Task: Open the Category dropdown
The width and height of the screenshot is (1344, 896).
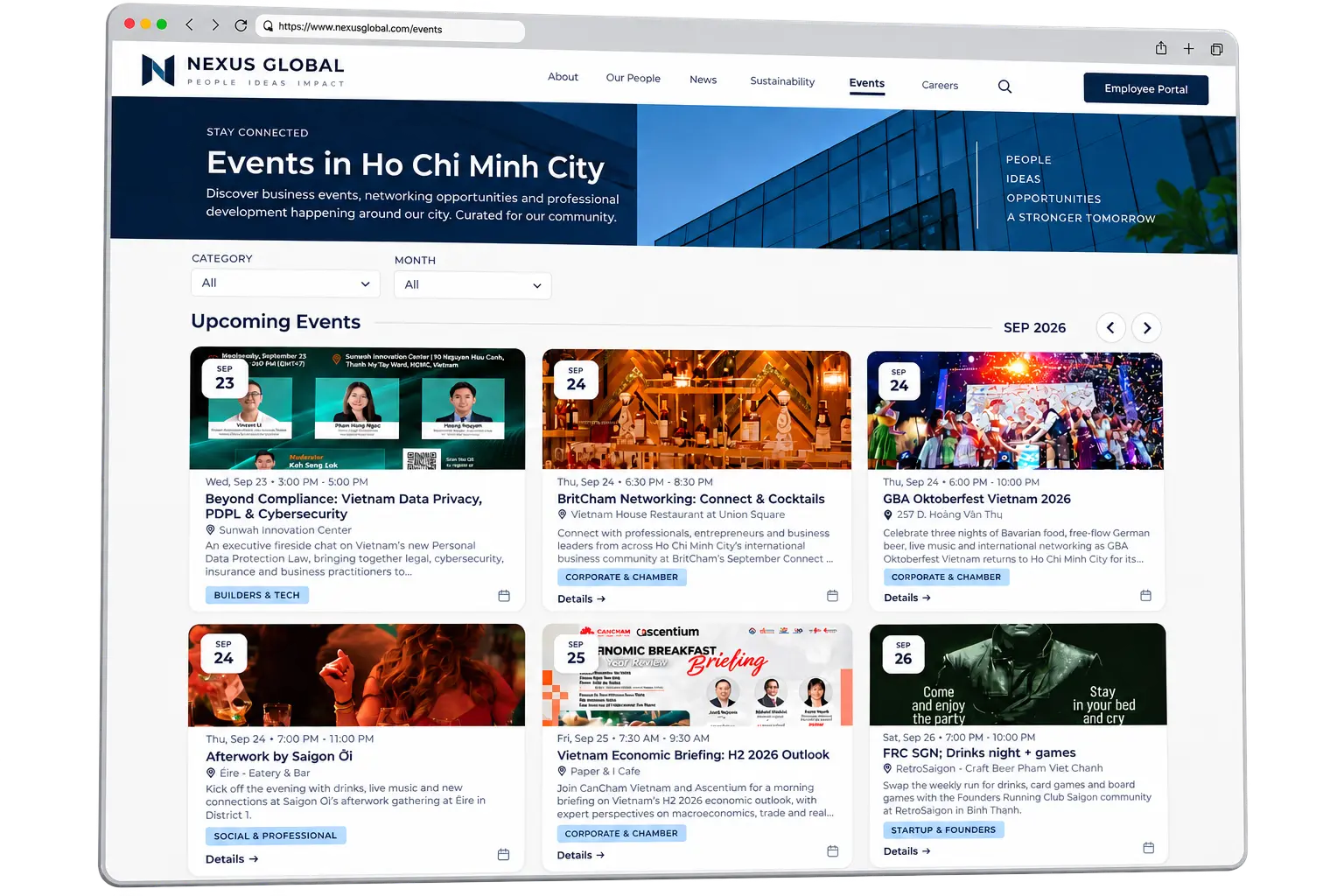Action: [x=285, y=283]
